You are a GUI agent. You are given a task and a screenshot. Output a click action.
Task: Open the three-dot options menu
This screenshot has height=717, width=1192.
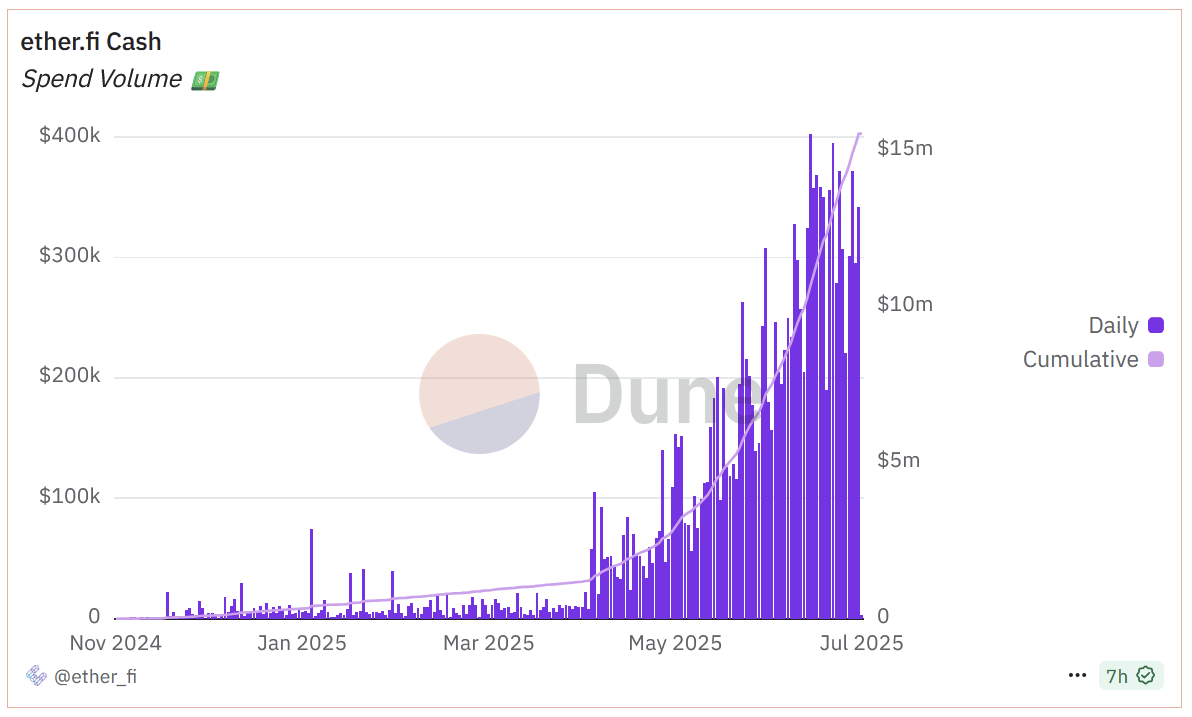click(1077, 675)
